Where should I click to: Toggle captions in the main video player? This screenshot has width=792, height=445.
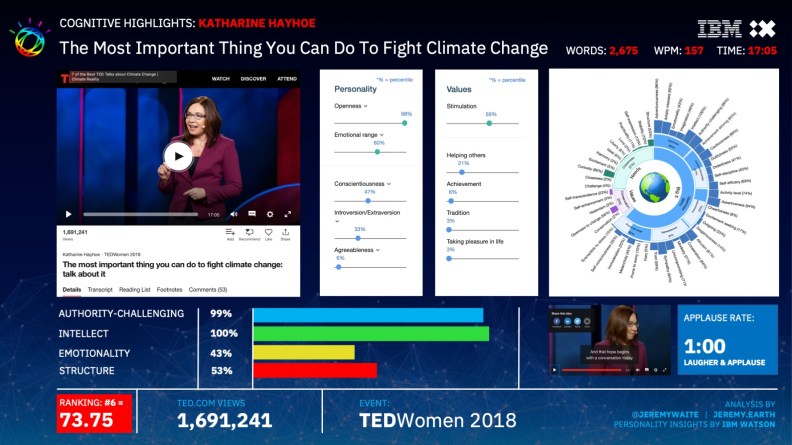252,214
